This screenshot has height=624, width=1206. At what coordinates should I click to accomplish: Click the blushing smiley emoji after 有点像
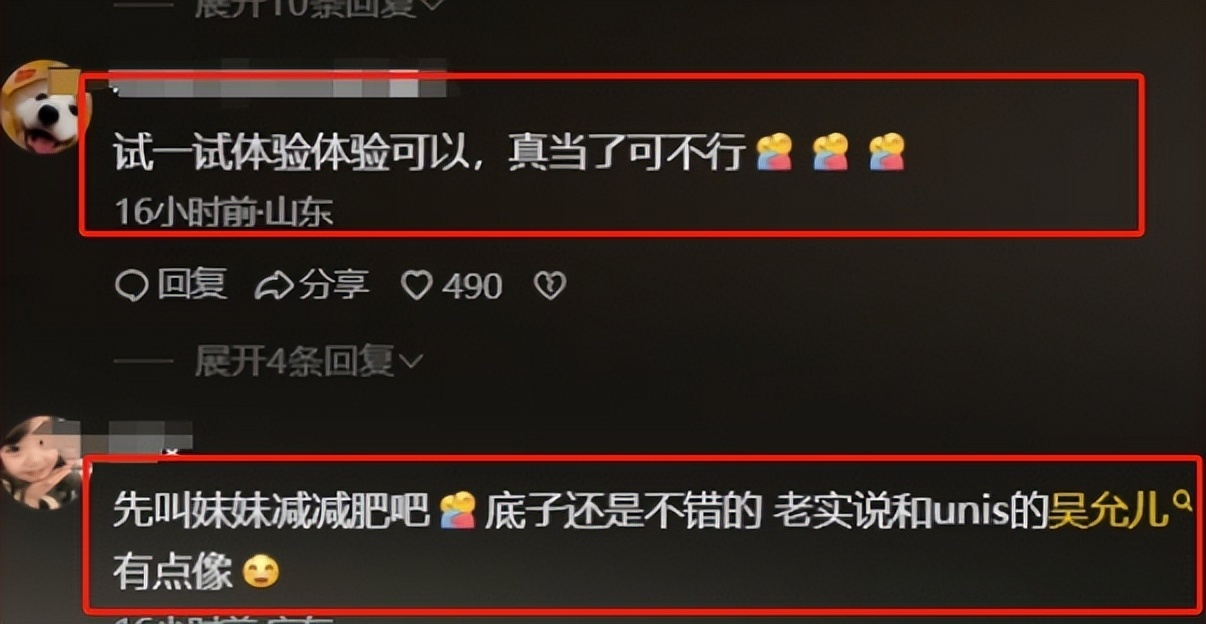pyautogui.click(x=261, y=573)
